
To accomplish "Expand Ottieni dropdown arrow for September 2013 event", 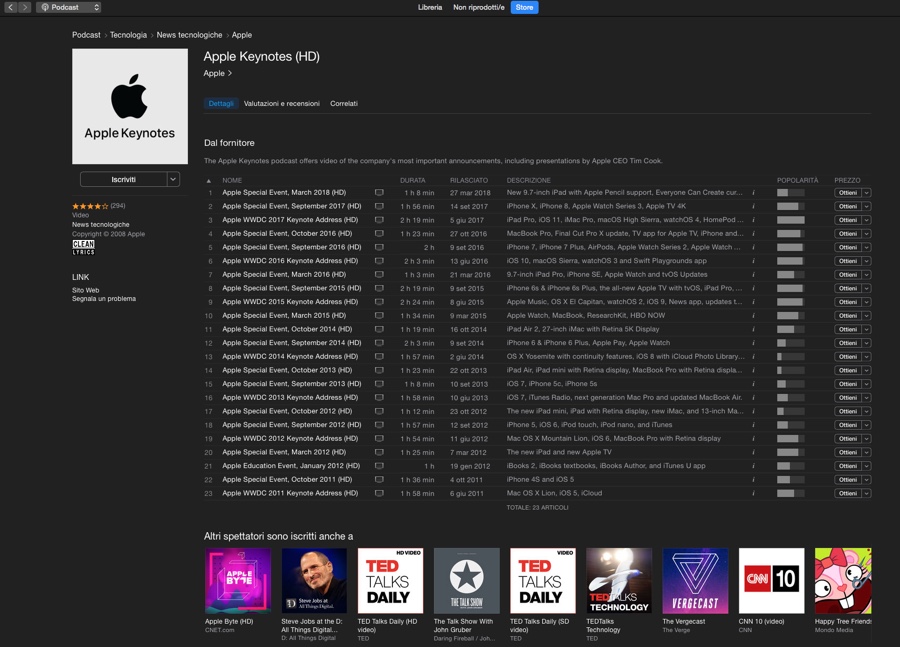I will 867,384.
